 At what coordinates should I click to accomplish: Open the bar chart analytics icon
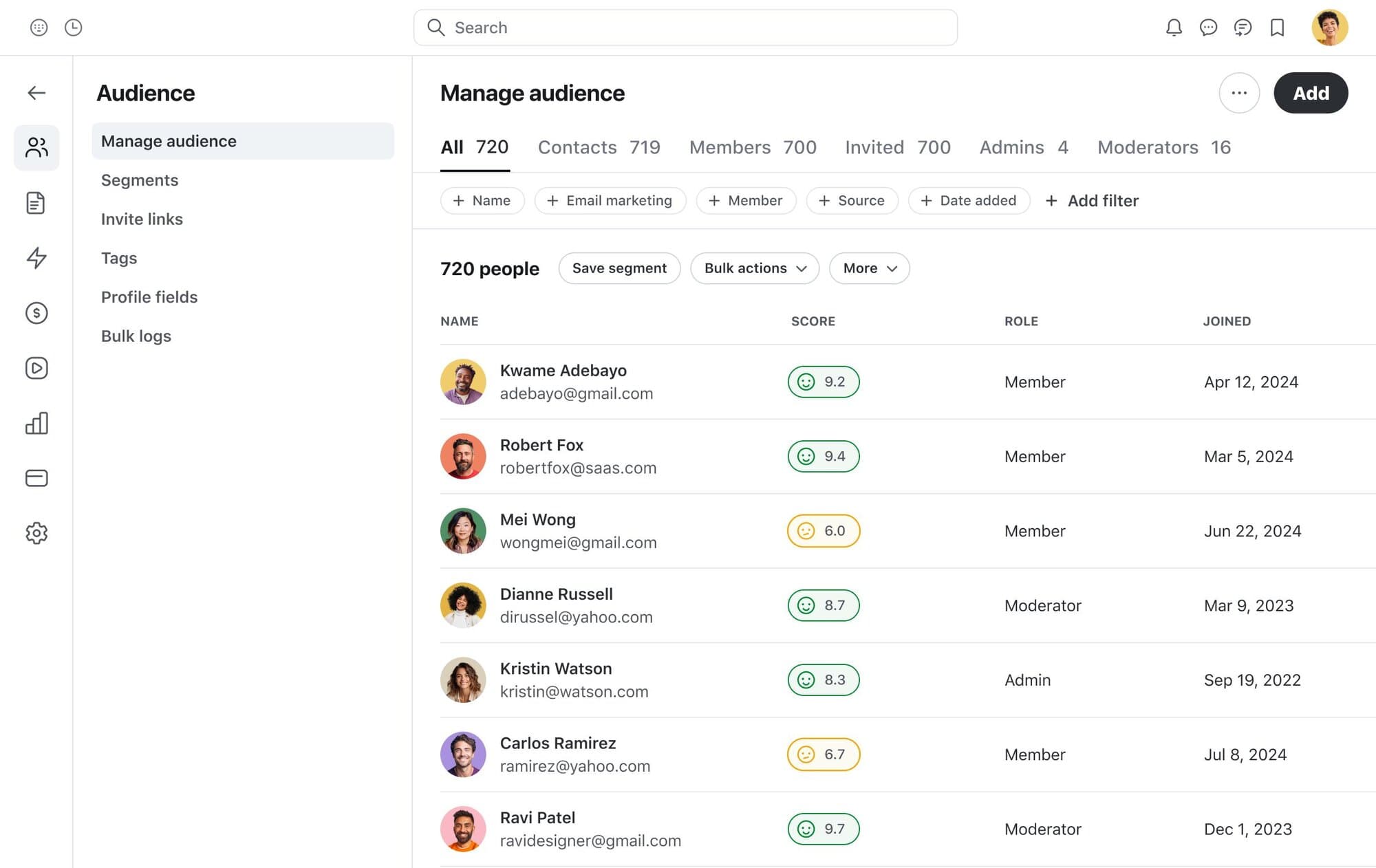(36, 423)
